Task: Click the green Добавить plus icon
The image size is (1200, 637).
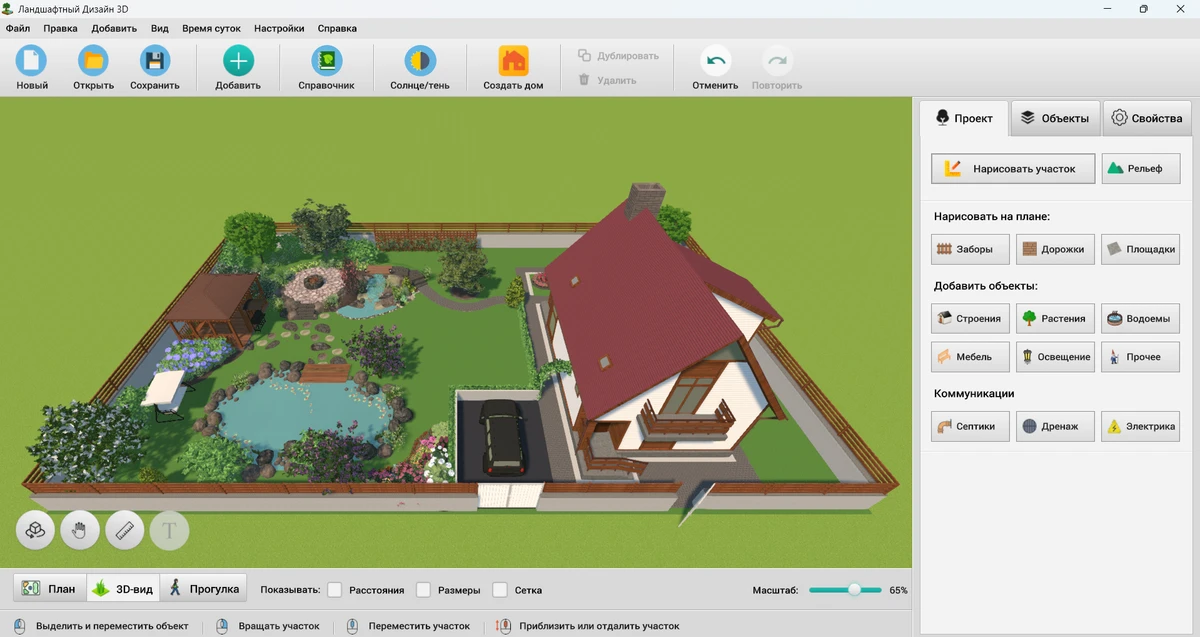Action: (238, 62)
